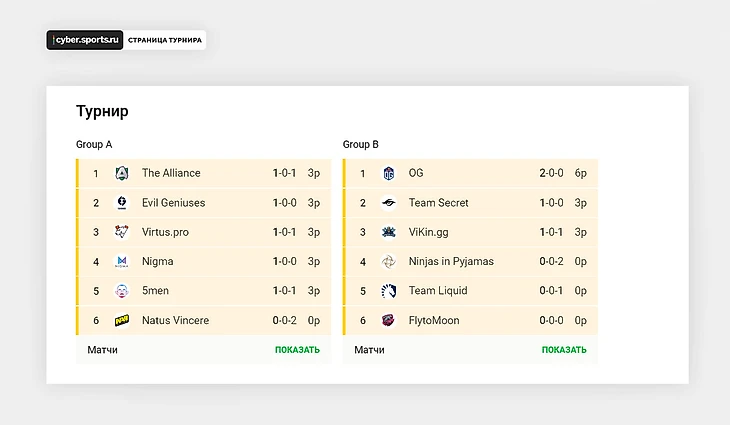Show Group B matches via ПОКАЗАТЬ
The height and width of the screenshot is (425, 730).
click(x=564, y=350)
